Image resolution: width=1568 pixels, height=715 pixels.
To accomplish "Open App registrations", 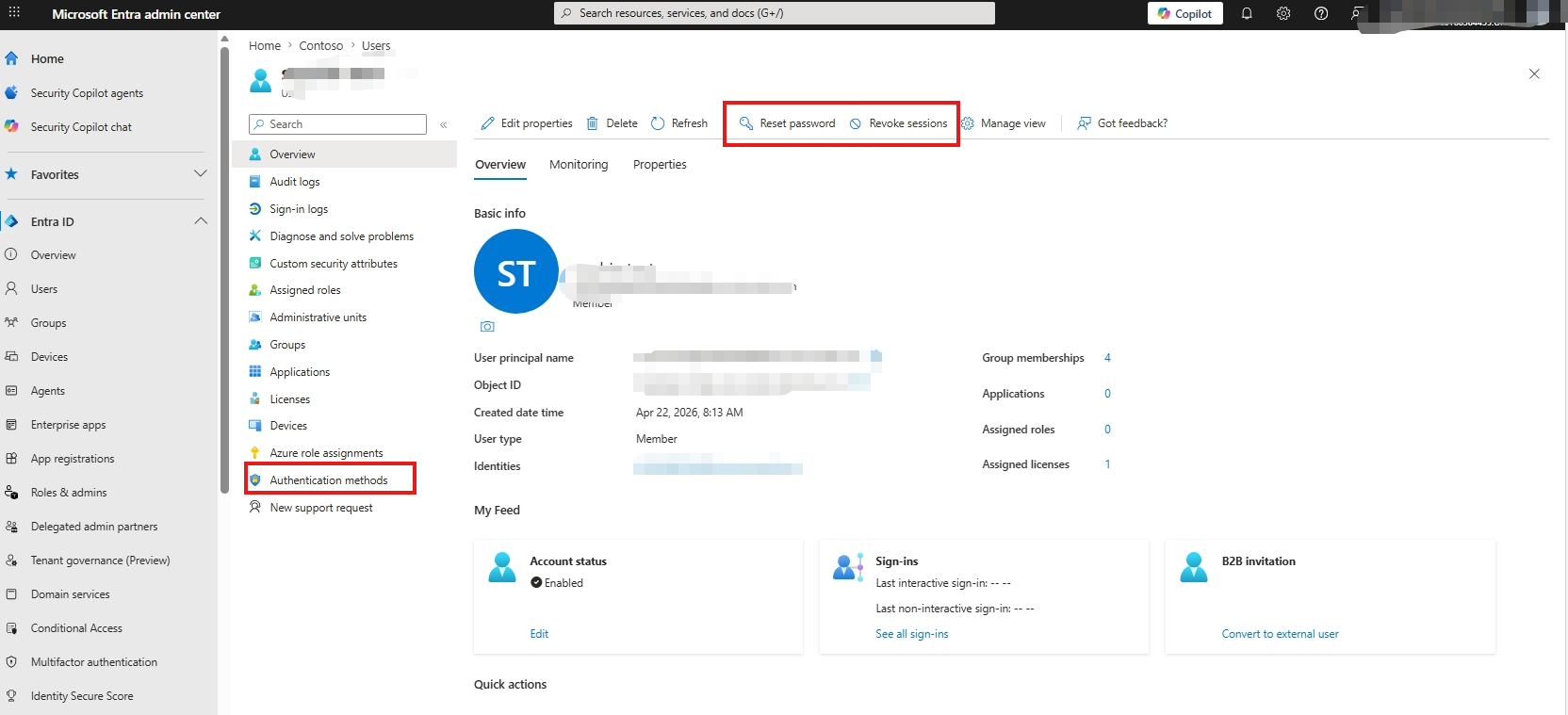I will (73, 459).
